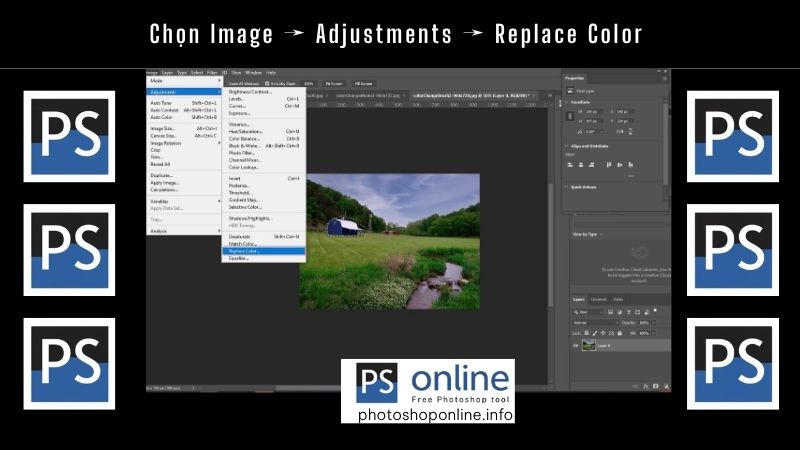The image size is (800, 450).
Task: Click the lock image pixels brush icon
Action: [595, 333]
